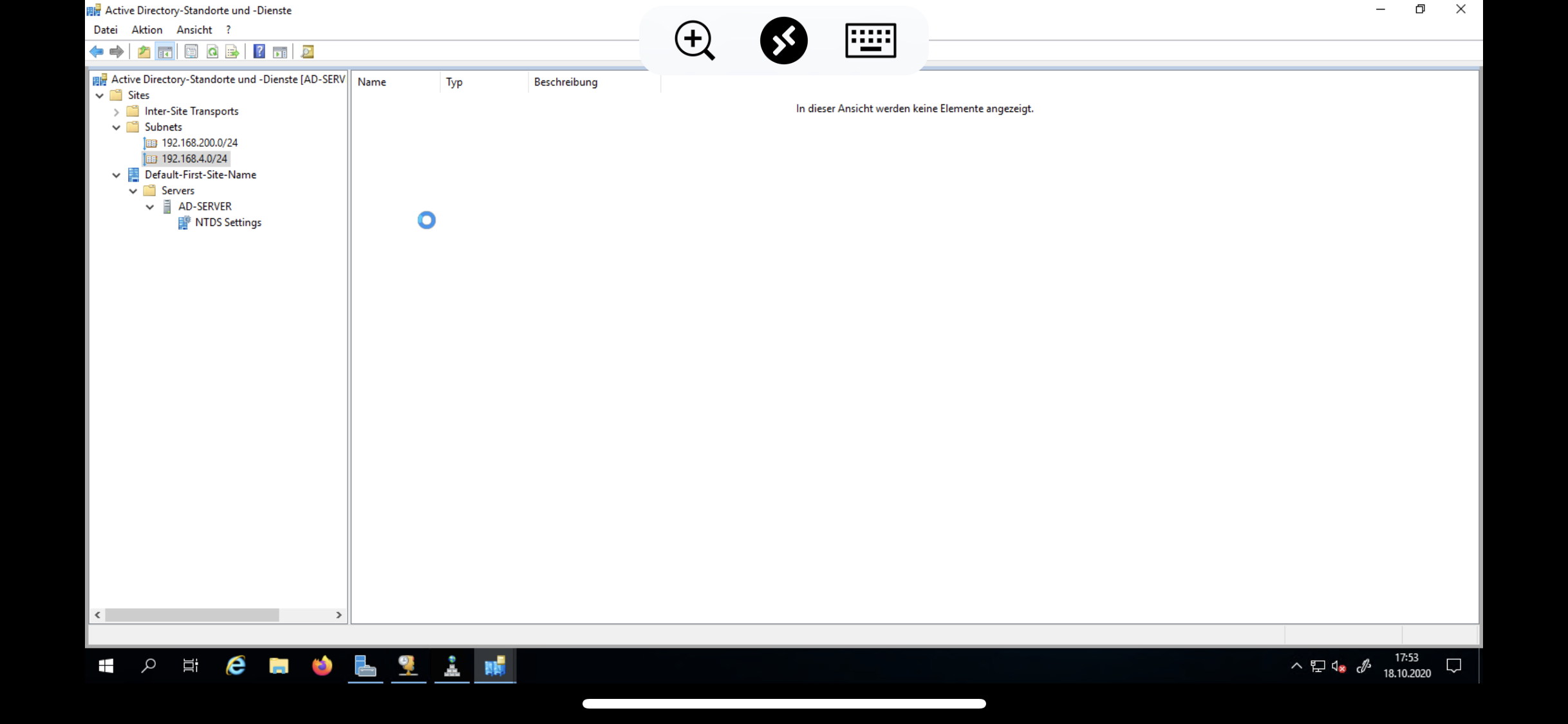Click the Forward arrow toolbar icon
The image size is (1568, 724).
tap(117, 51)
